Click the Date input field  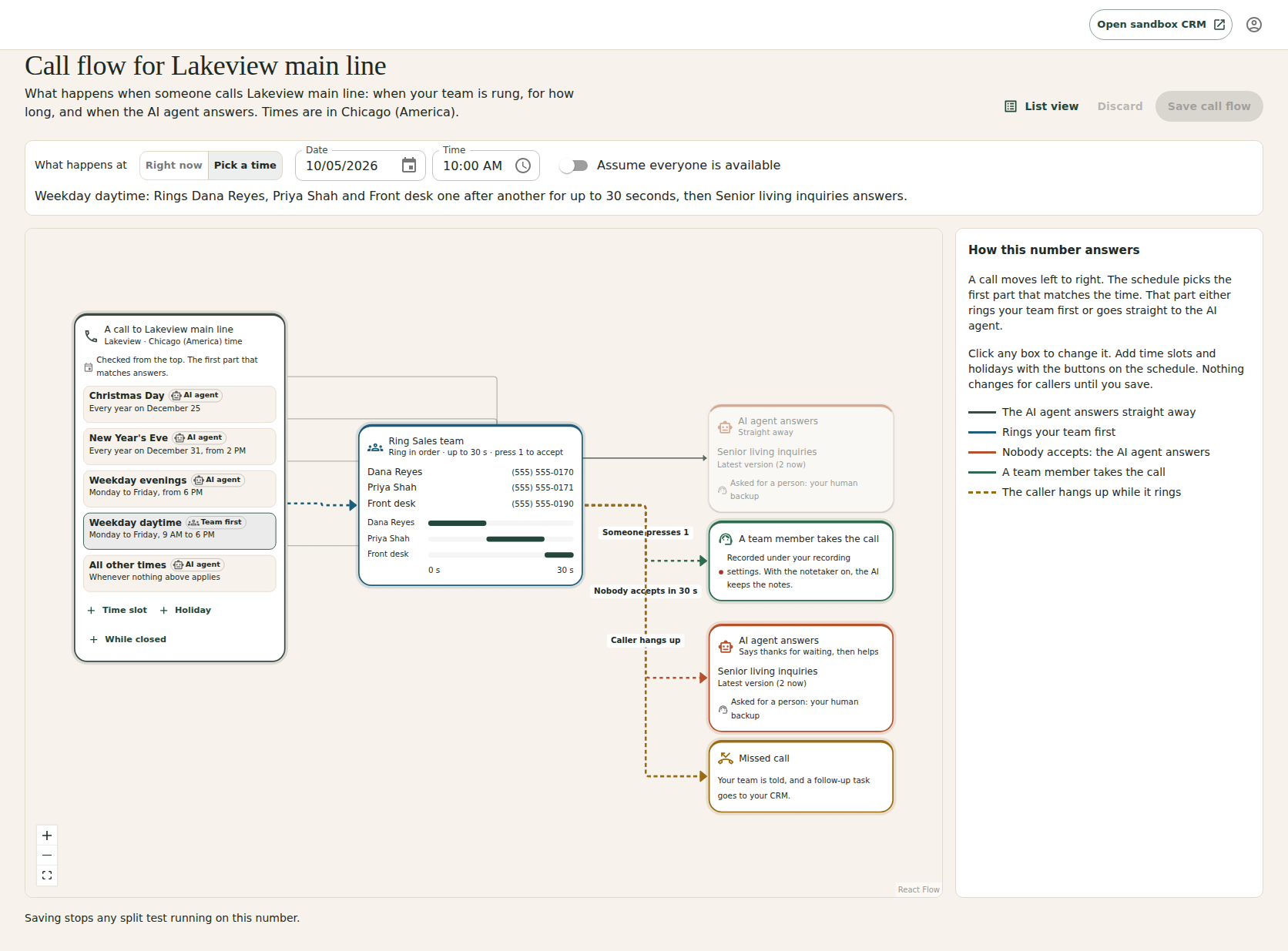pos(361,166)
